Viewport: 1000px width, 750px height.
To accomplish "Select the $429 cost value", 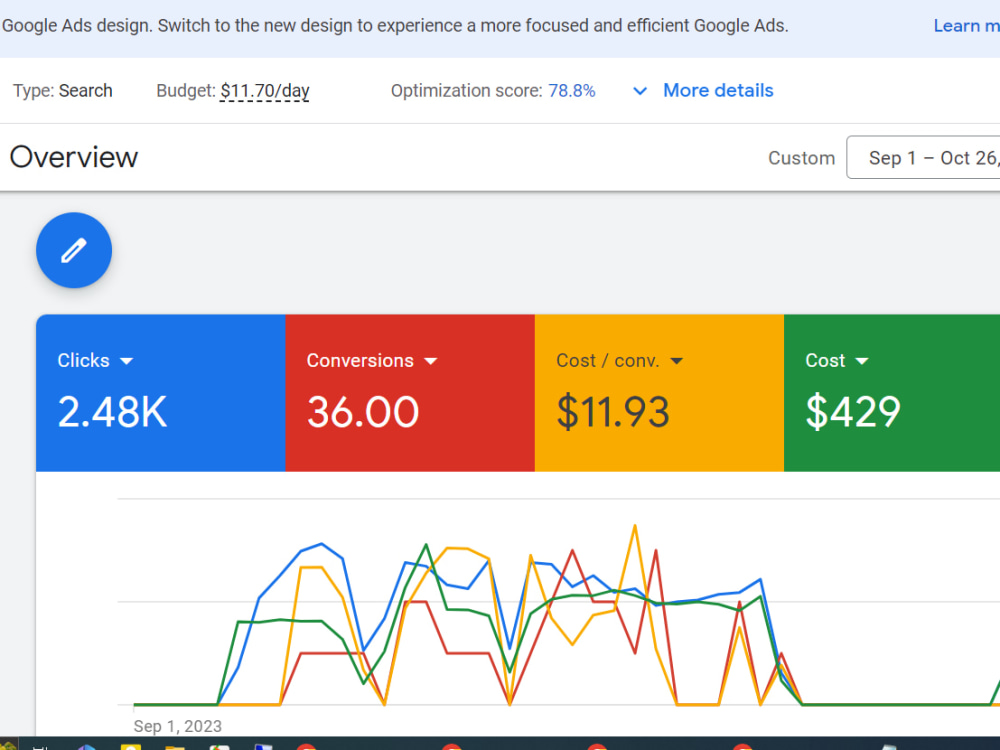I will pos(853,412).
